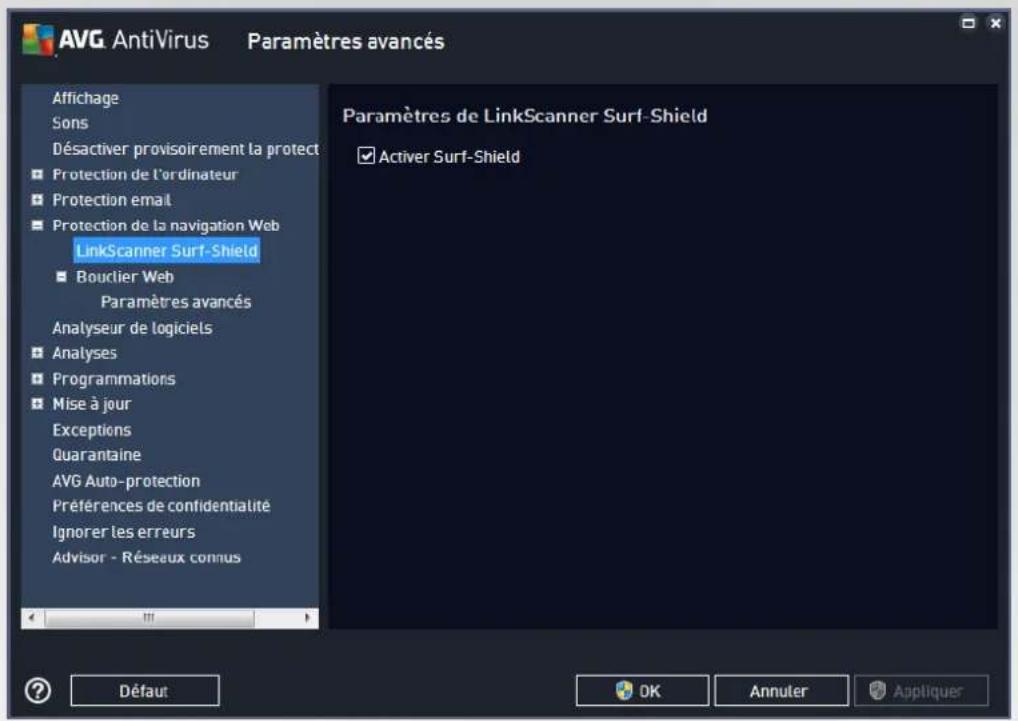Expand Protection email node
Screen dimensions: 1018x721
(x=37, y=199)
